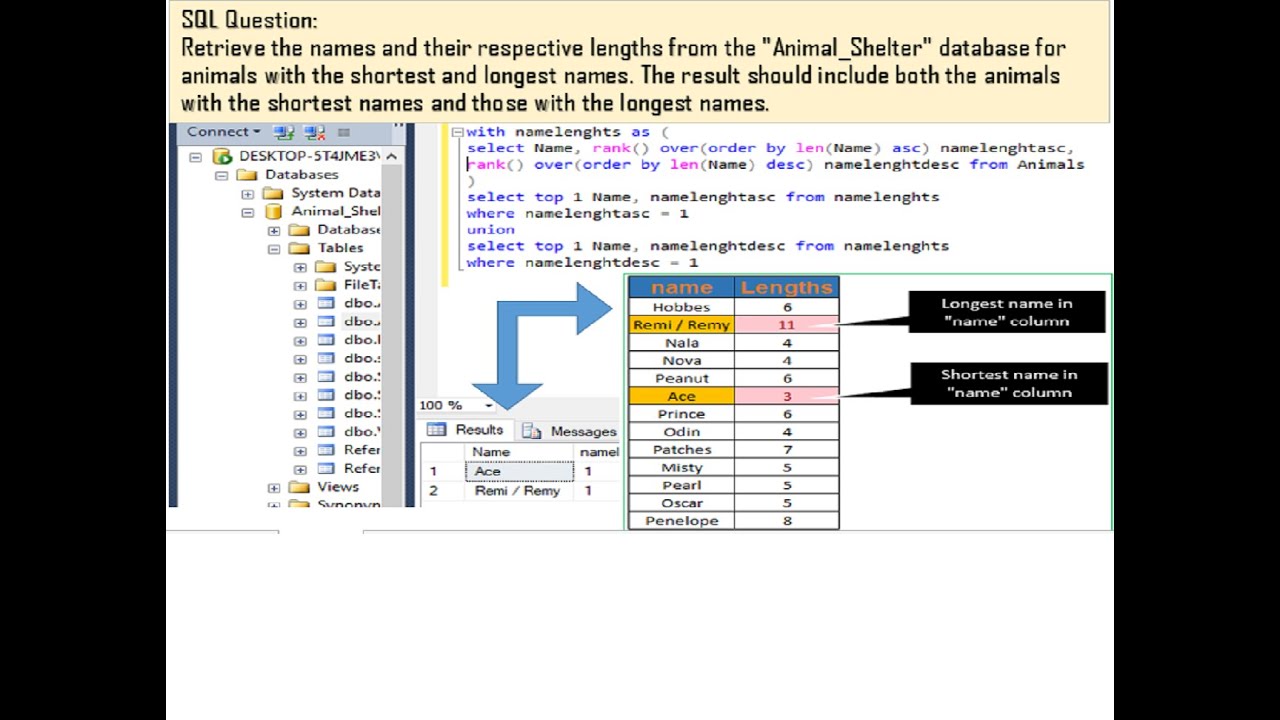The image size is (1280, 720).
Task: Click the System Tables folder icon
Action: [325, 267]
